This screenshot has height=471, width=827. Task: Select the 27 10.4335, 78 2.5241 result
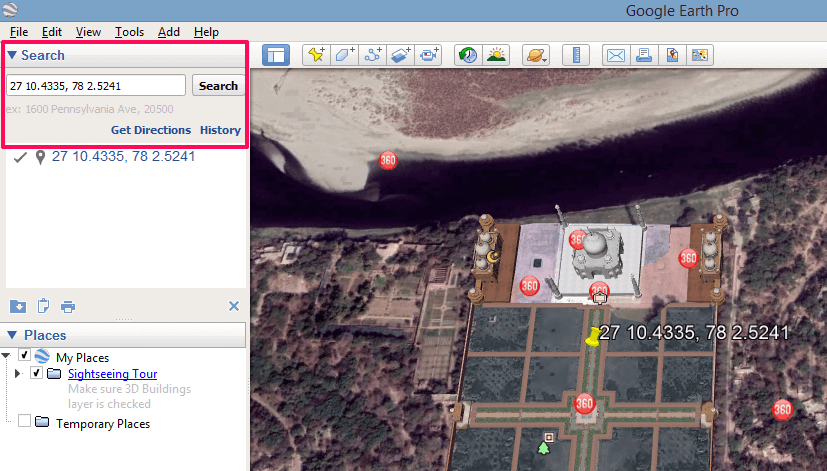pos(123,157)
